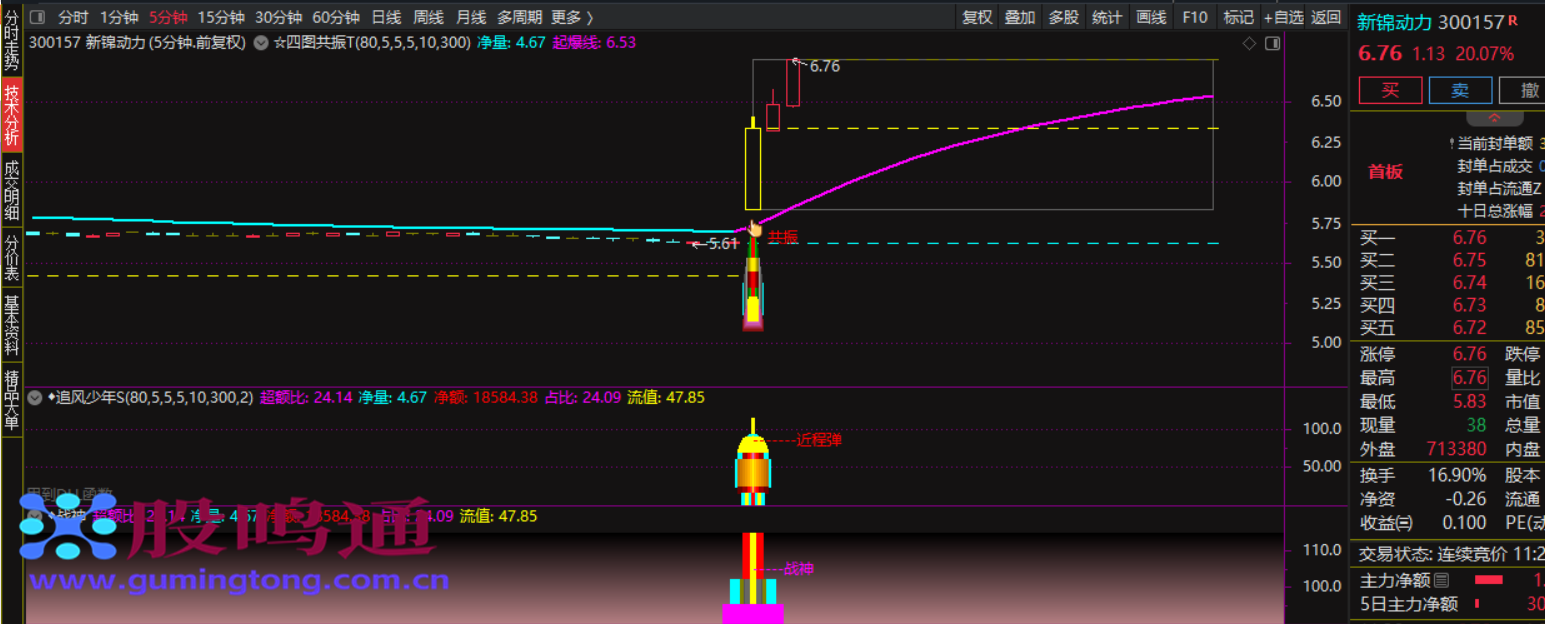
Task: Open the 技术分析 side tab
Action: tap(11, 117)
